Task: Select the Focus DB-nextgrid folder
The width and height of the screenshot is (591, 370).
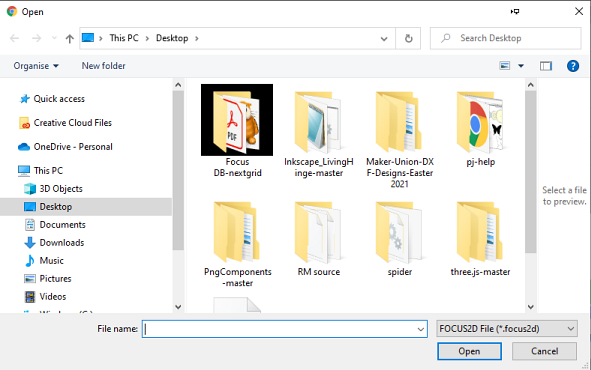Action: (x=237, y=130)
